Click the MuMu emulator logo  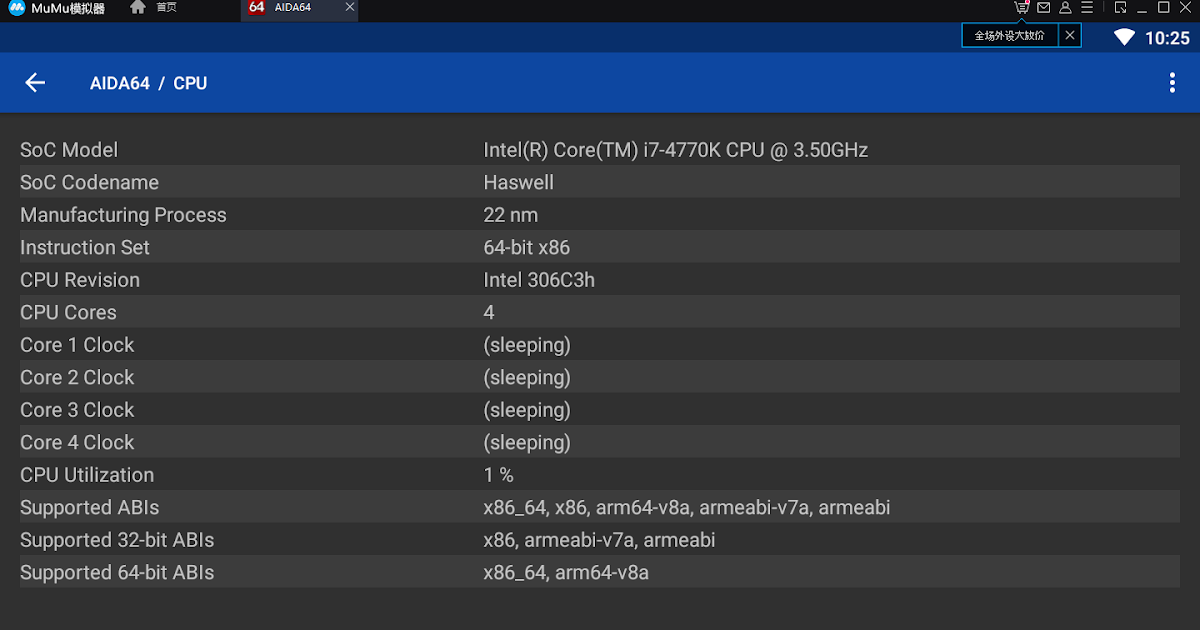point(16,8)
